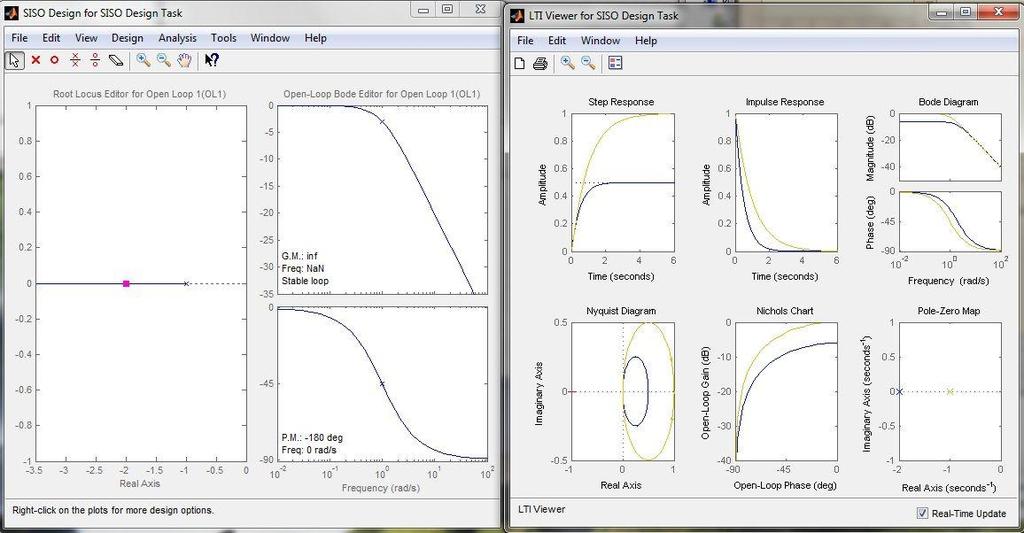The height and width of the screenshot is (533, 1024).
Task: Minimize the SISO Design window
Action: point(424,9)
